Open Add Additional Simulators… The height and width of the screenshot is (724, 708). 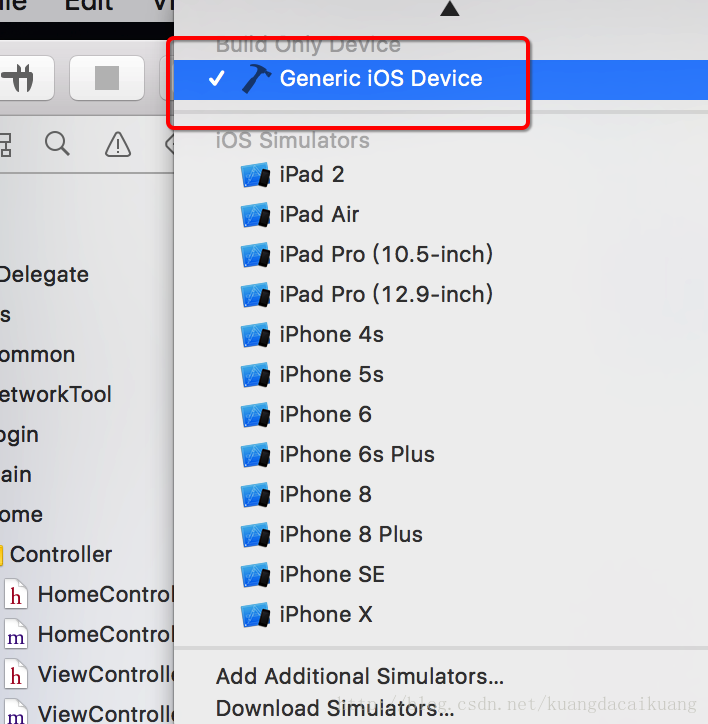[359, 676]
